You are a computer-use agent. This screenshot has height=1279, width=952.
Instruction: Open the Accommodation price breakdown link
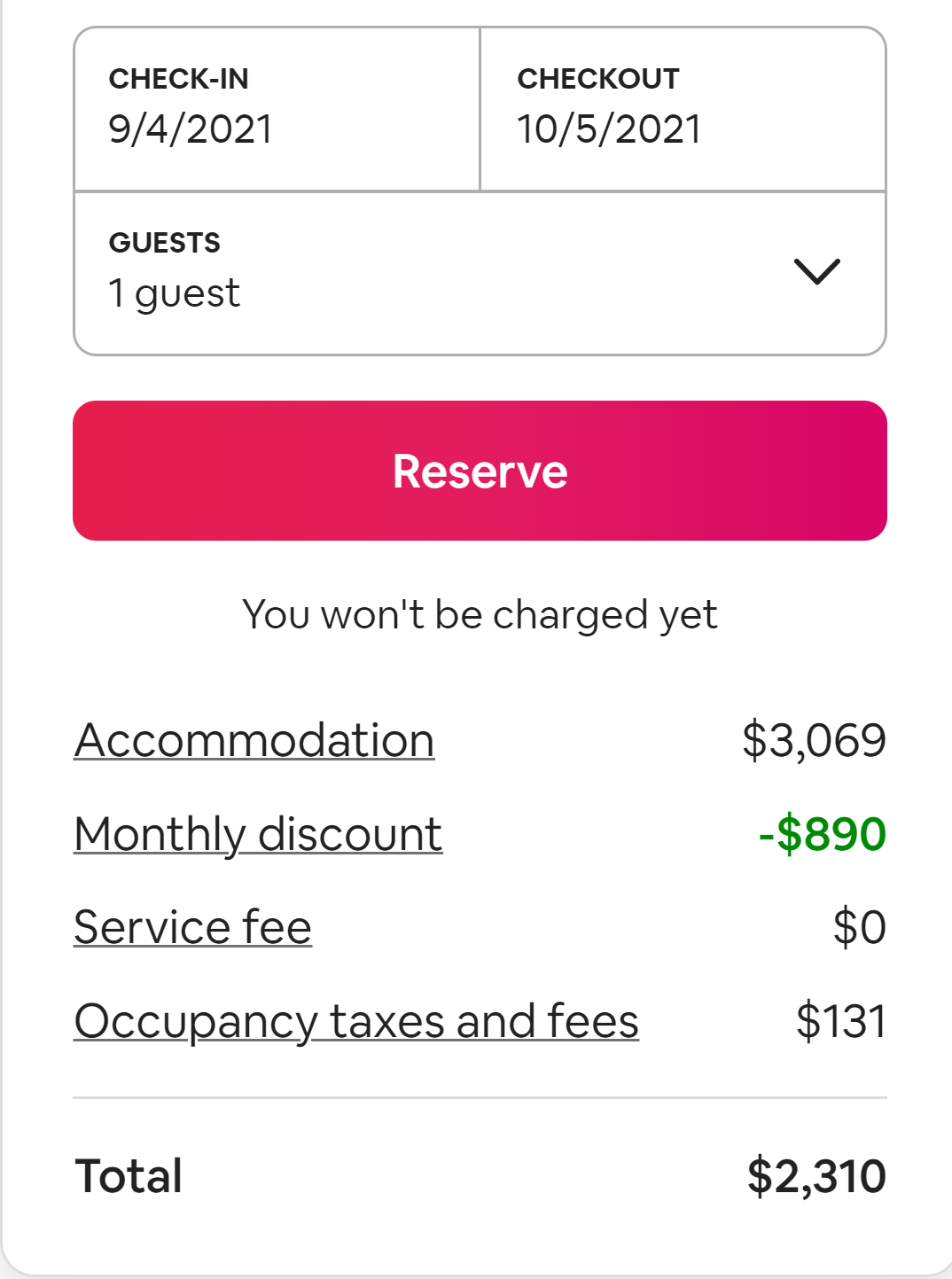pyautogui.click(x=254, y=740)
